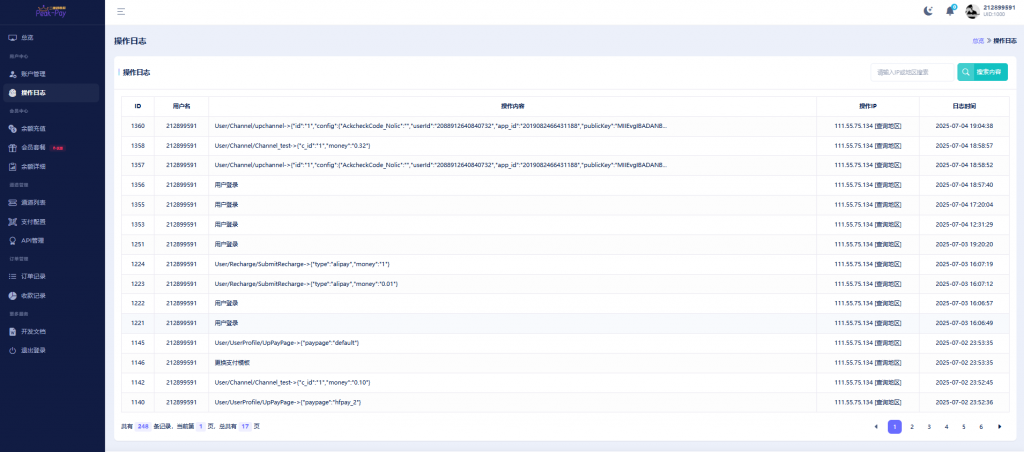1024x452 pixels.
Task: Go to 账户管理 in the sidebar
Action: 33,74
